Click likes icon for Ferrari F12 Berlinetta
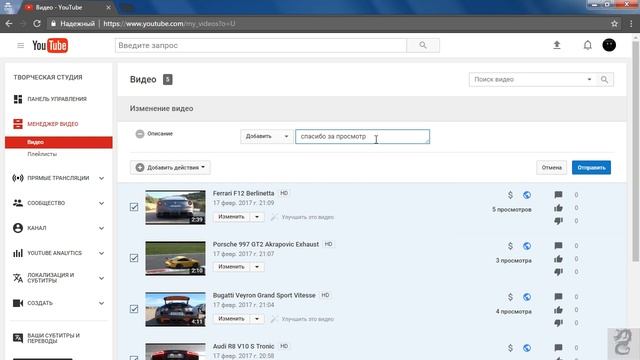The width and height of the screenshot is (640, 360). pyautogui.click(x=558, y=208)
